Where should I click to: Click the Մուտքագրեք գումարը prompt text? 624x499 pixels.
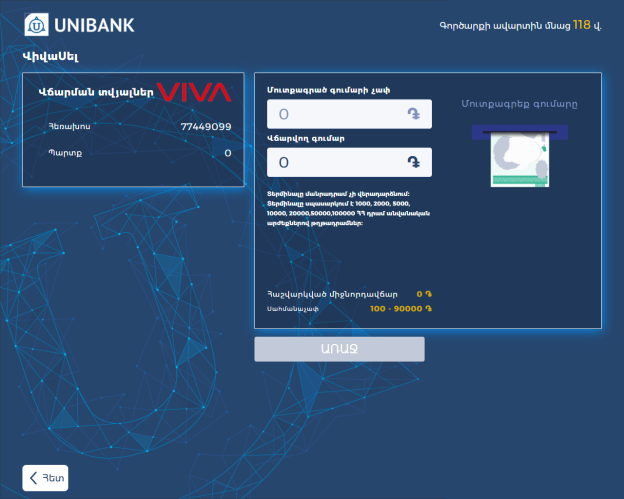[x=519, y=104]
